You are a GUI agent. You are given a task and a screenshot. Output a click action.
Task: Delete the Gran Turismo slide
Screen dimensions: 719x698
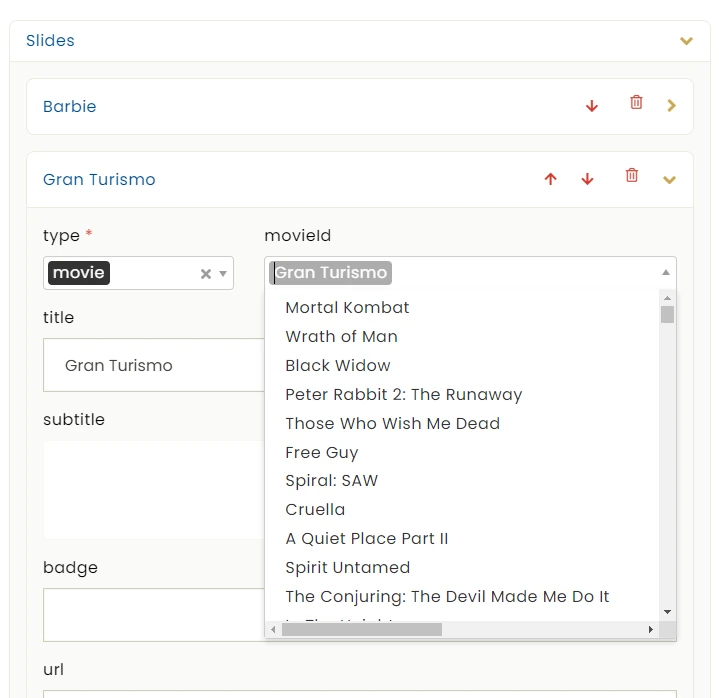coord(631,175)
